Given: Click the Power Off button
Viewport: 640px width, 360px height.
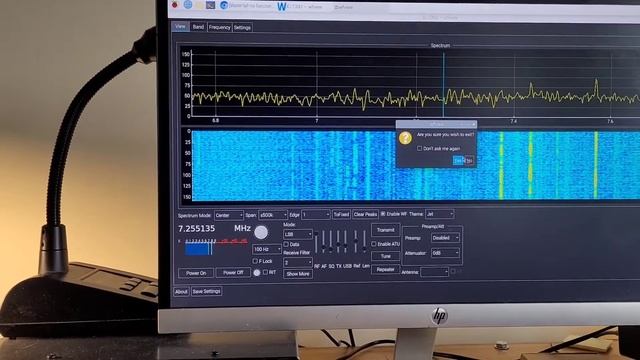Looking at the screenshot, I should [233, 272].
